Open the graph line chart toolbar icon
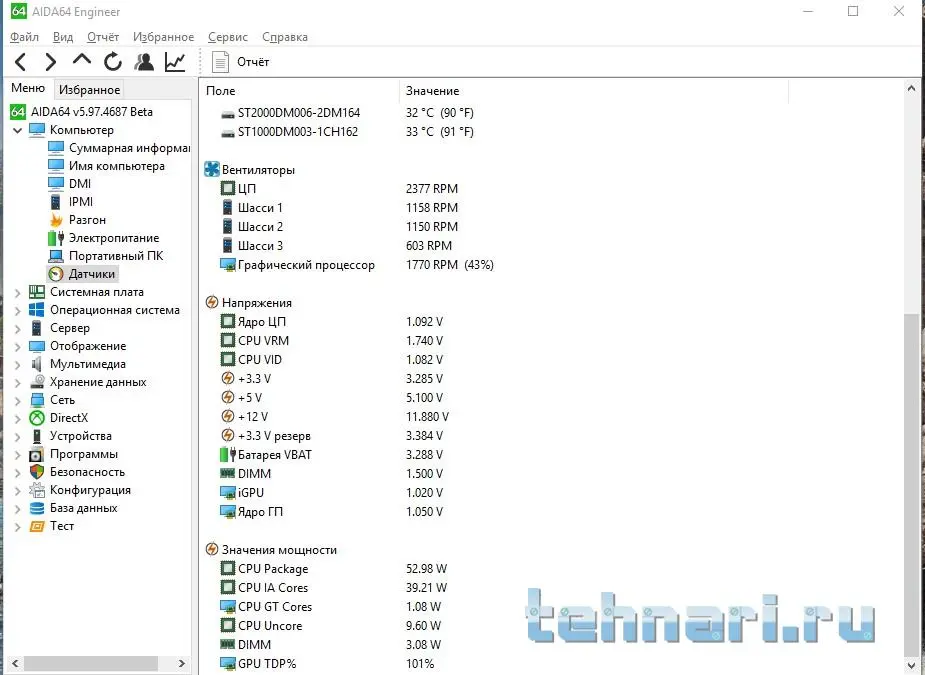The image size is (925, 675). (175, 61)
